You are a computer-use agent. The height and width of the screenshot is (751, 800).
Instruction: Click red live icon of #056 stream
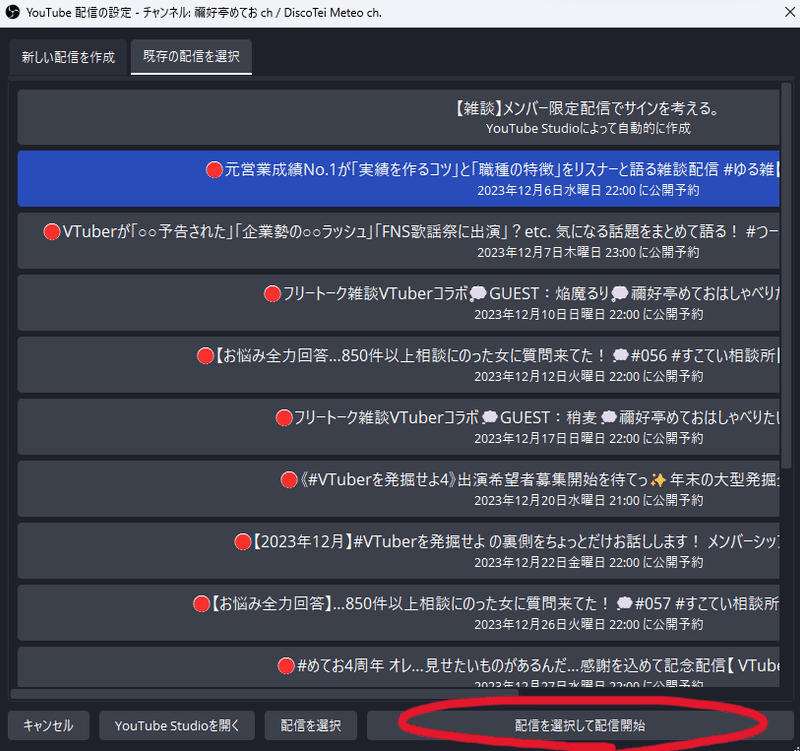(x=205, y=356)
